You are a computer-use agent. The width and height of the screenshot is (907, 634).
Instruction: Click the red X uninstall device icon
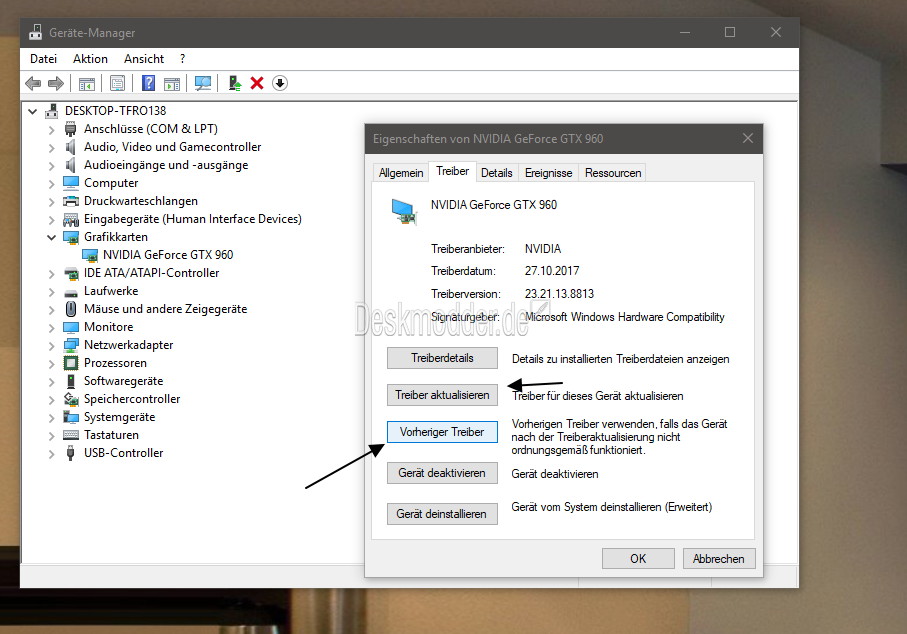(x=257, y=83)
